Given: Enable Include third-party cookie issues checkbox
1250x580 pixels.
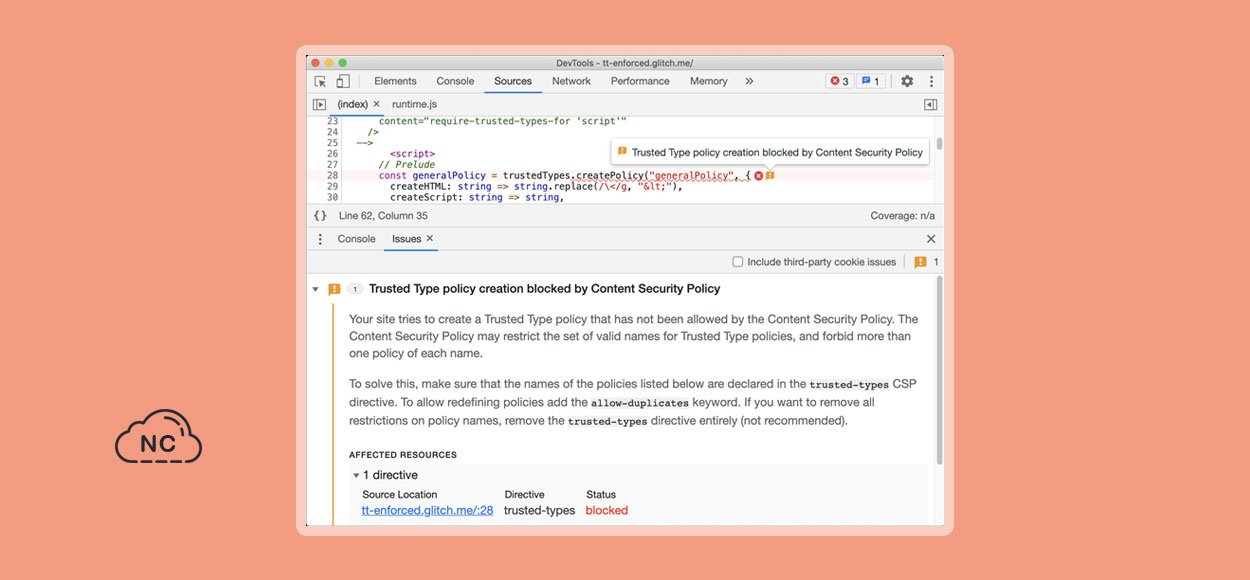Looking at the screenshot, I should [x=738, y=262].
